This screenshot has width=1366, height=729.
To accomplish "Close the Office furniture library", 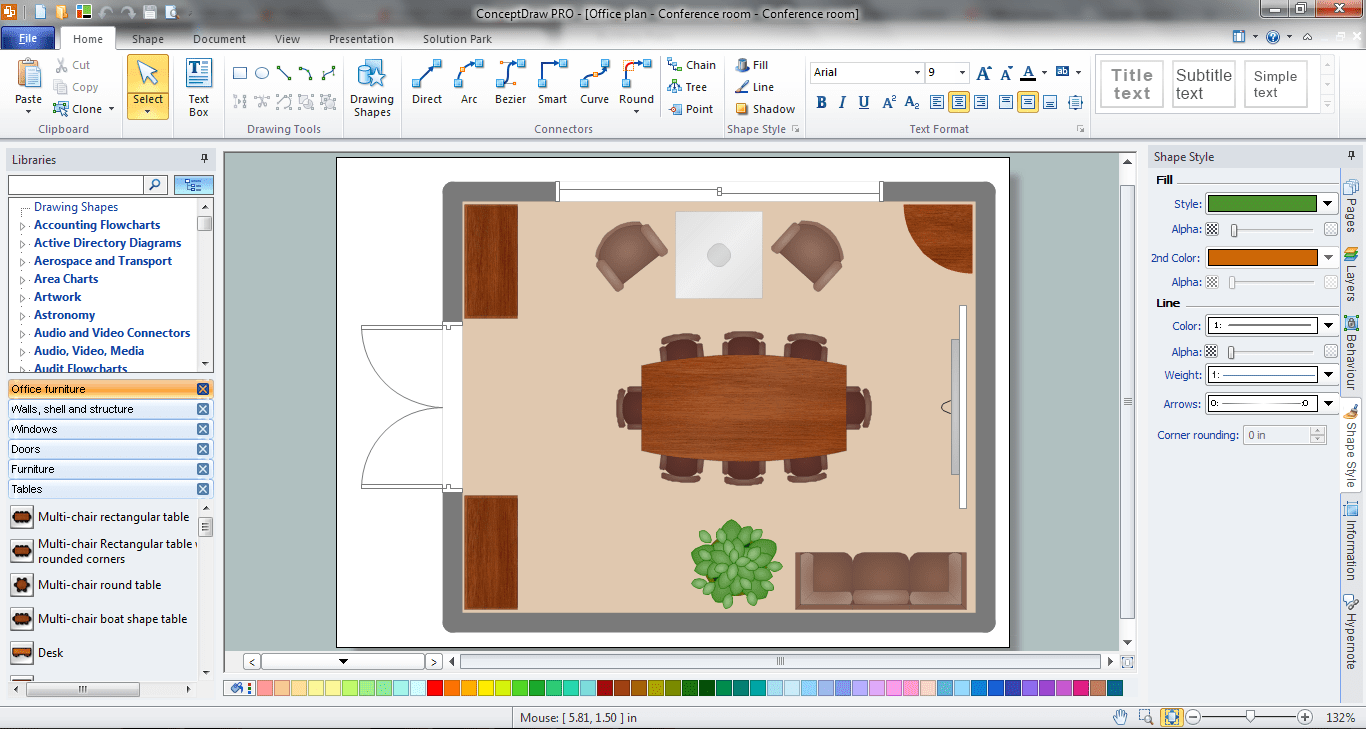I will point(203,389).
